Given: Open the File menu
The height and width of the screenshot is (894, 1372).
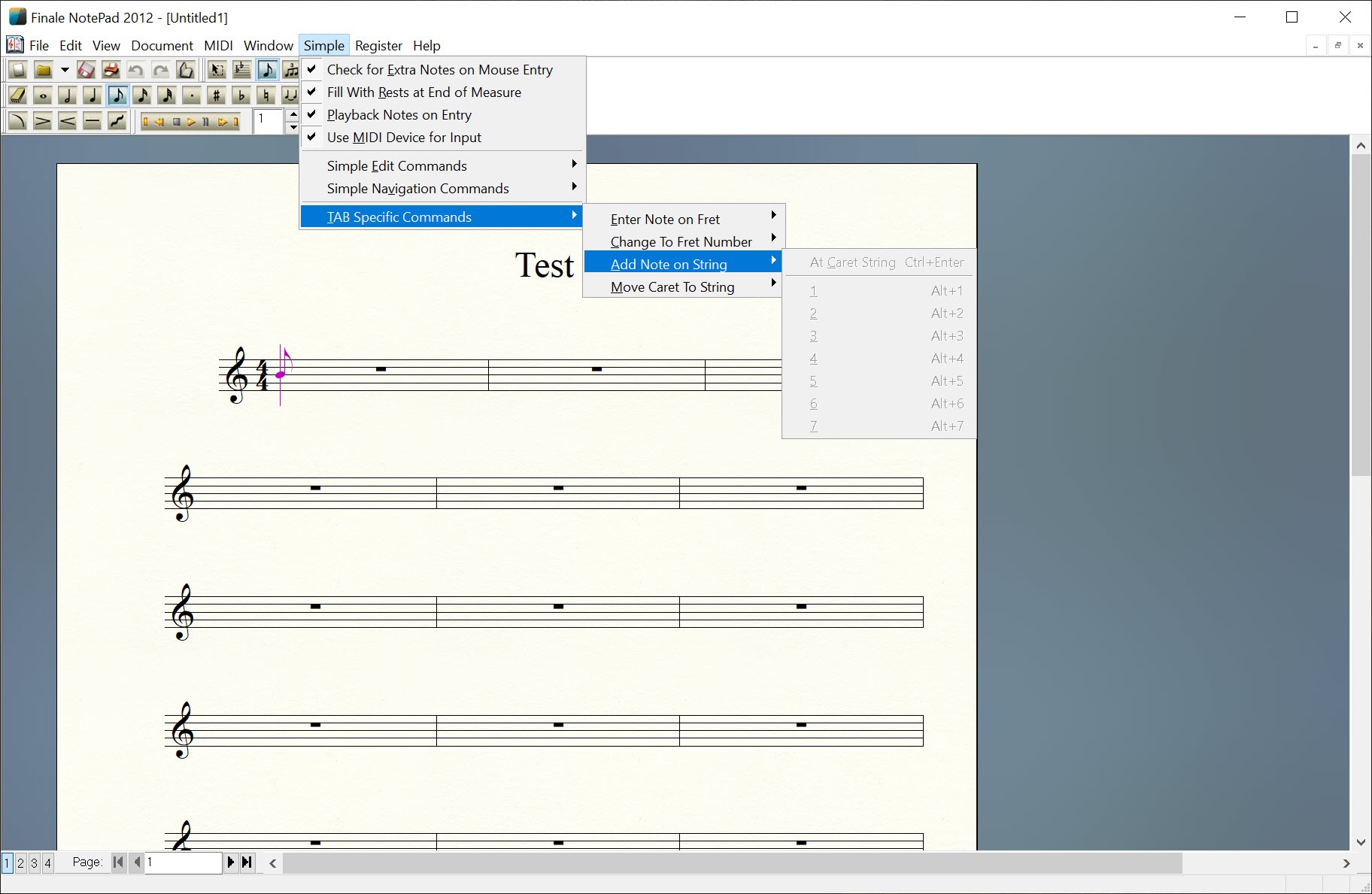Looking at the screenshot, I should [x=39, y=46].
